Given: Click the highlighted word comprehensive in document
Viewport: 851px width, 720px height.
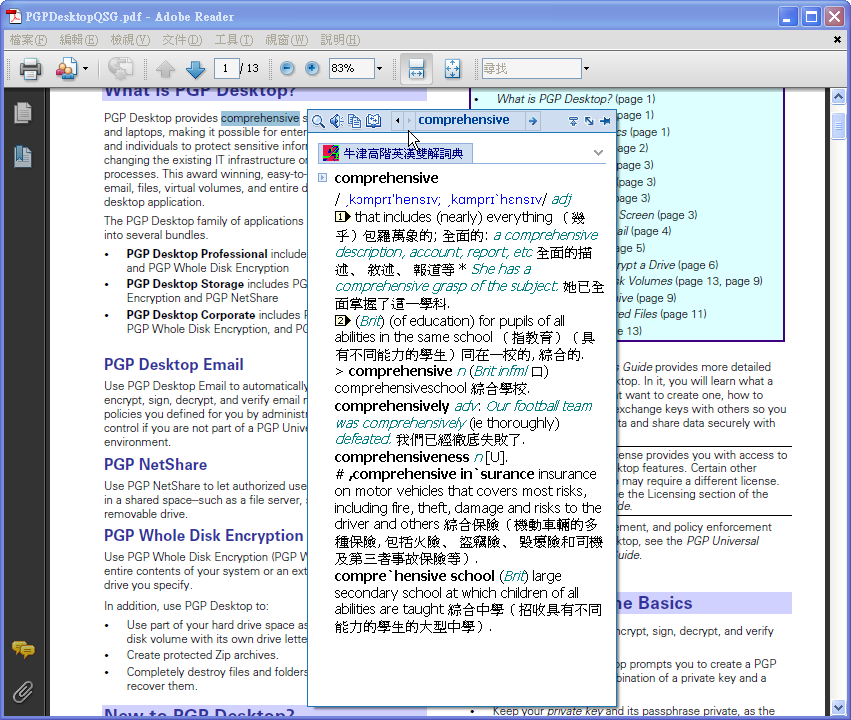Looking at the screenshot, I should [260, 118].
